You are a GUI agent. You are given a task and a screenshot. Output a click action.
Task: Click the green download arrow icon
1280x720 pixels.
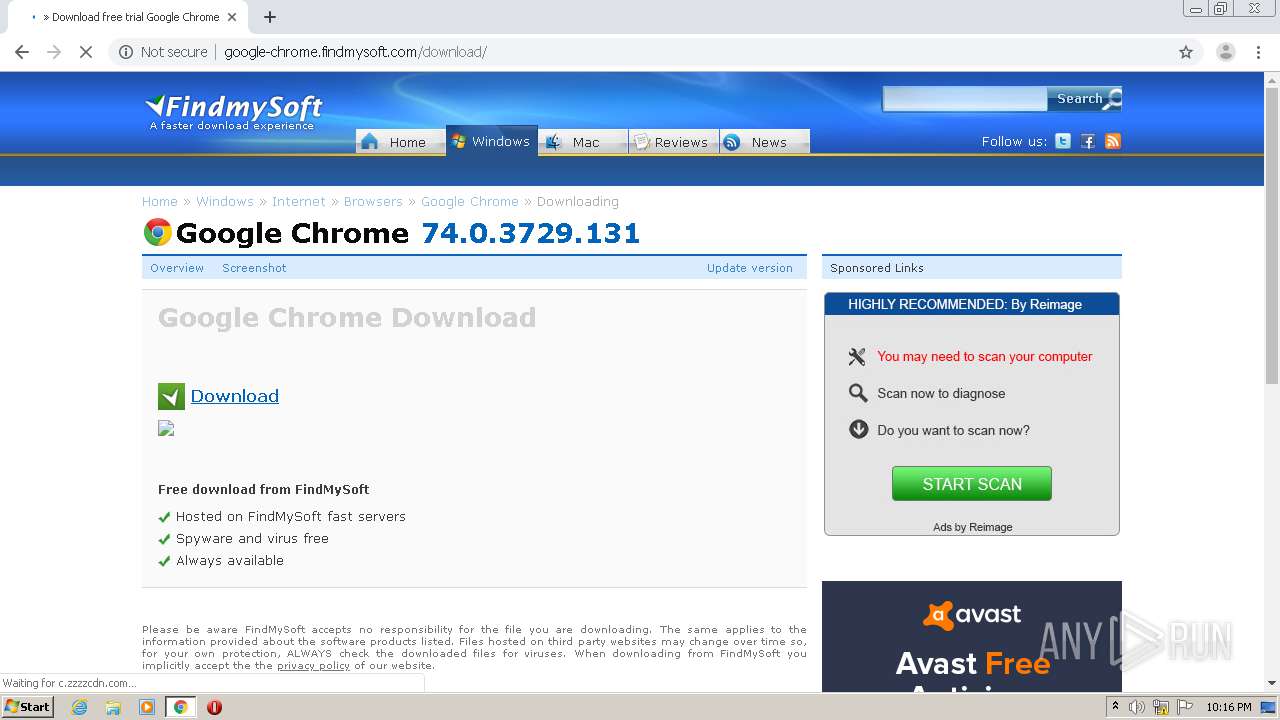point(171,396)
